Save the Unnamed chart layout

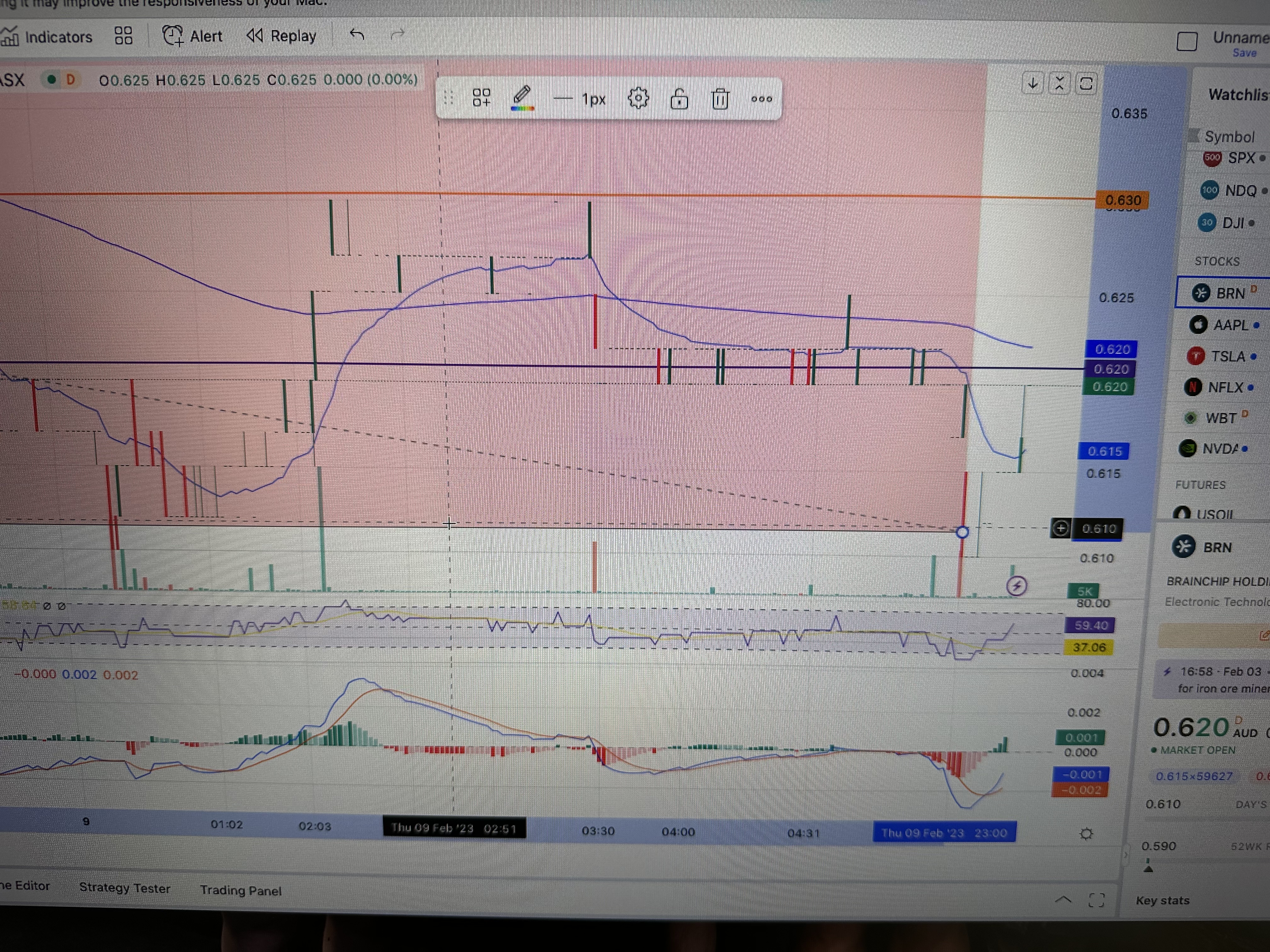click(1244, 53)
